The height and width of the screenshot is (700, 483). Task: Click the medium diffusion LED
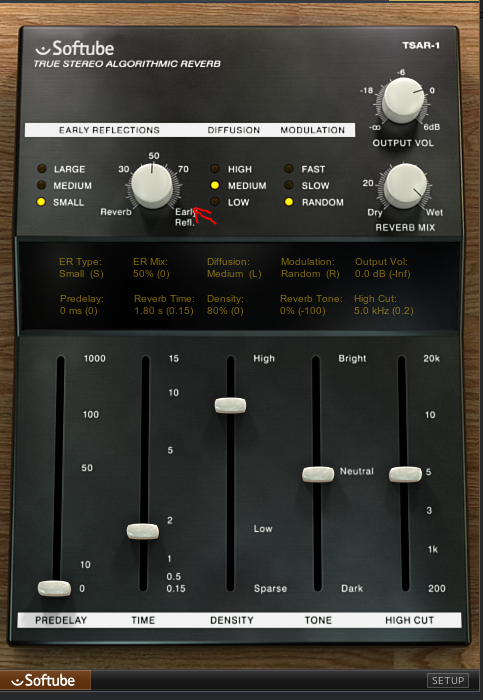click(215, 185)
